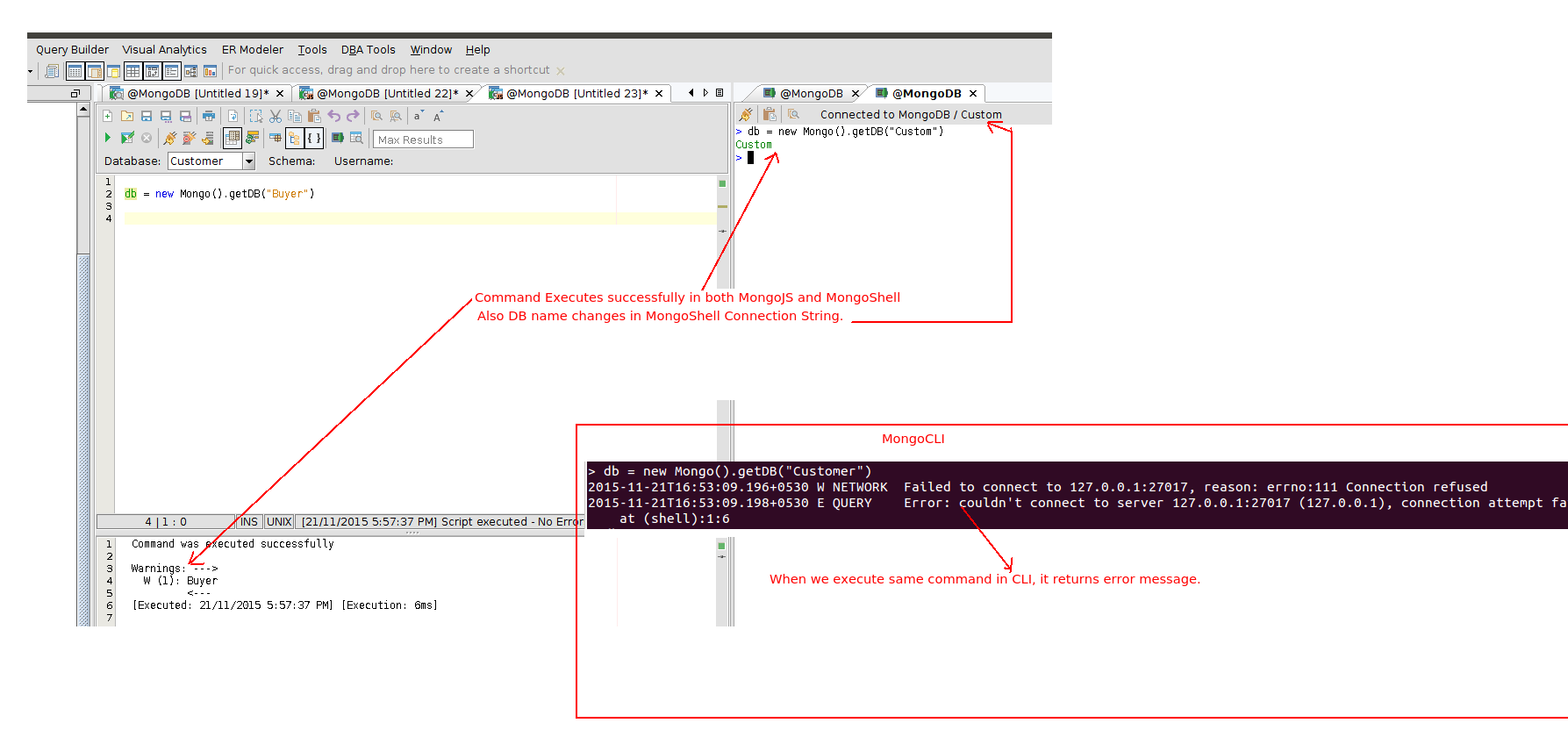Open the Help menu

478,50
